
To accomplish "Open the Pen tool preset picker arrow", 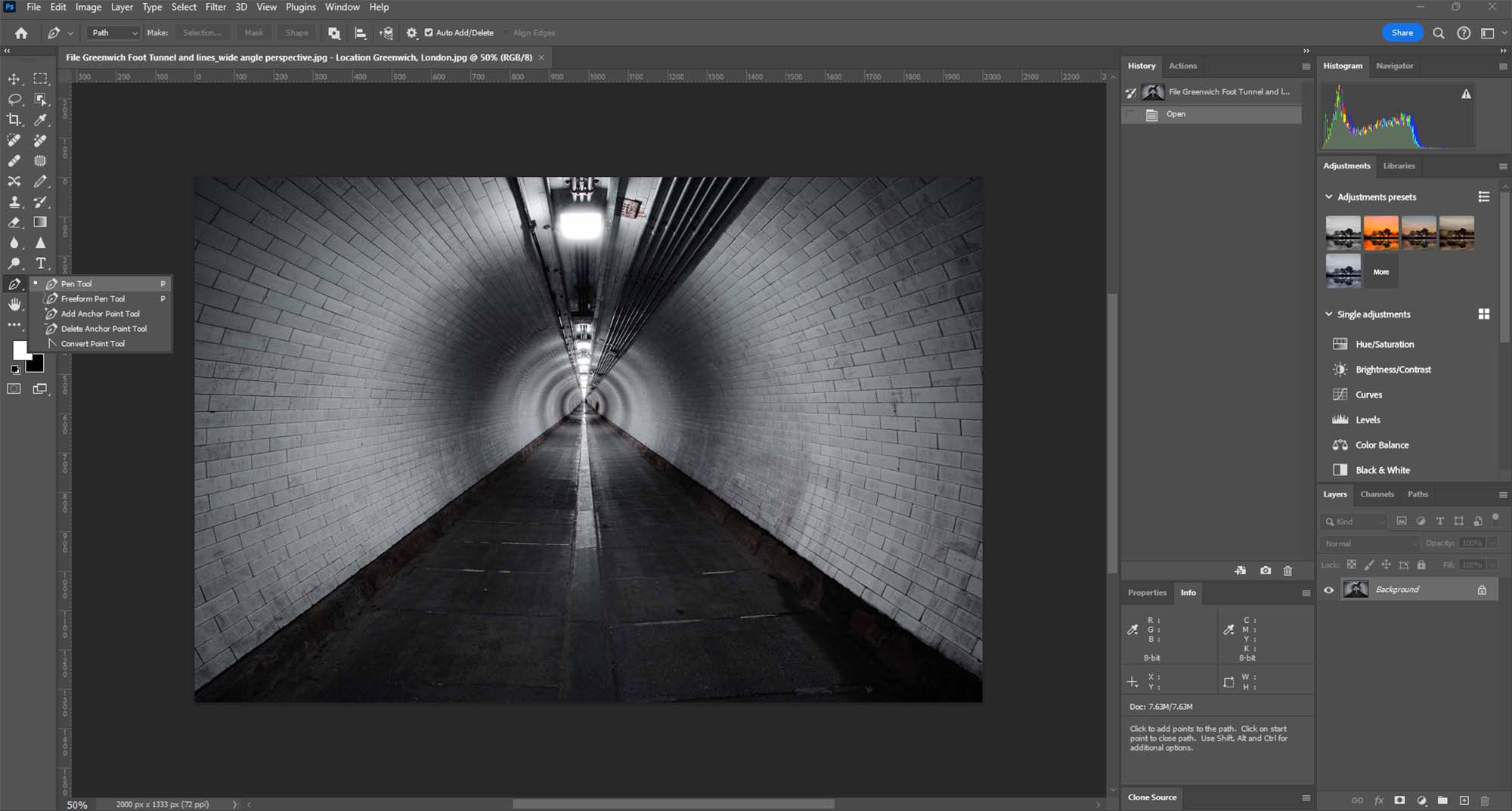I will coord(70,33).
